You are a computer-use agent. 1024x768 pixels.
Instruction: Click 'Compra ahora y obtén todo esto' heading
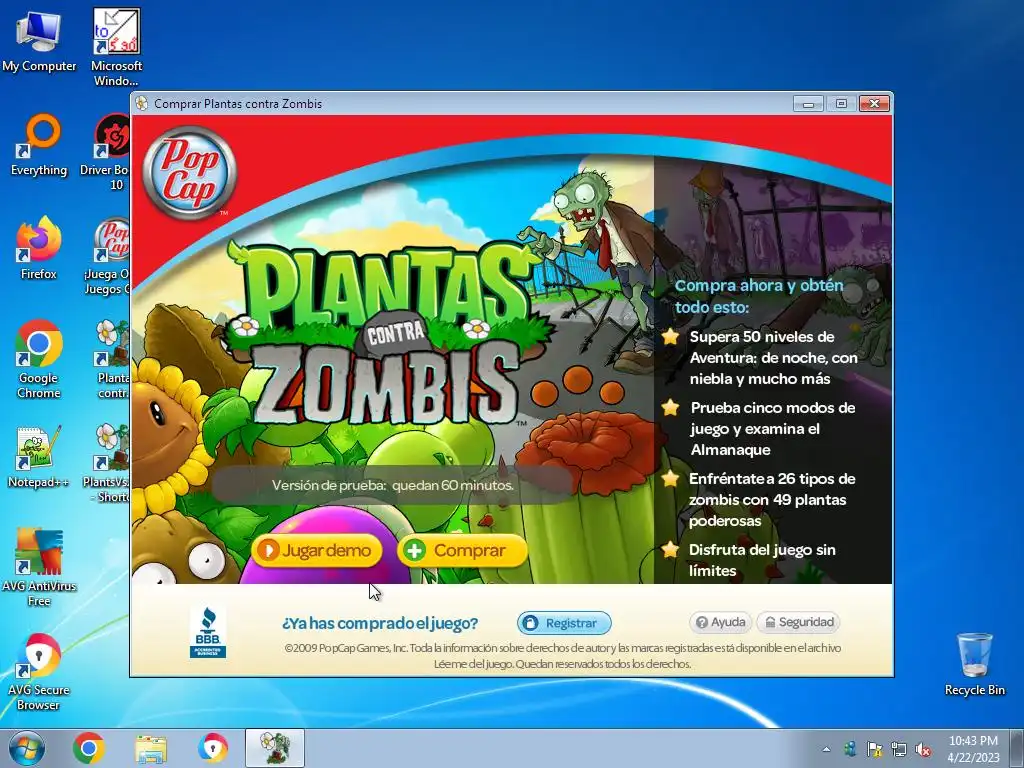click(759, 296)
